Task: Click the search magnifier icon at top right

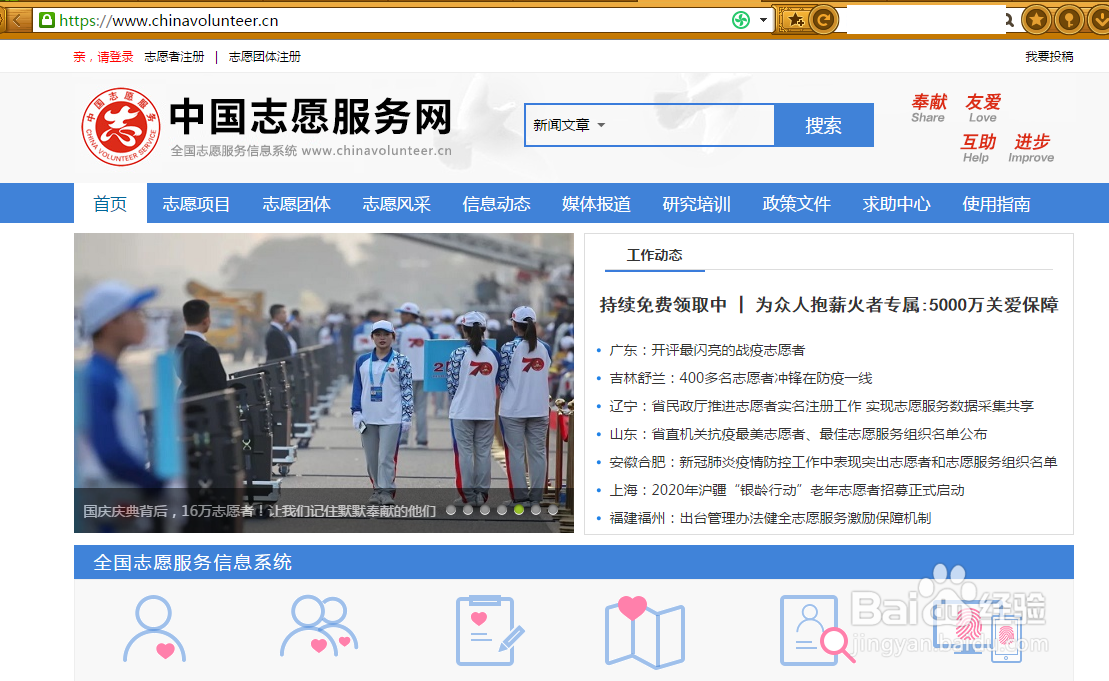Action: (1008, 19)
